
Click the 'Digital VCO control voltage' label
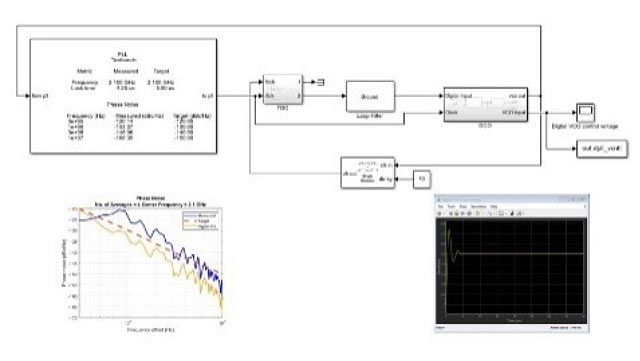pos(585,126)
